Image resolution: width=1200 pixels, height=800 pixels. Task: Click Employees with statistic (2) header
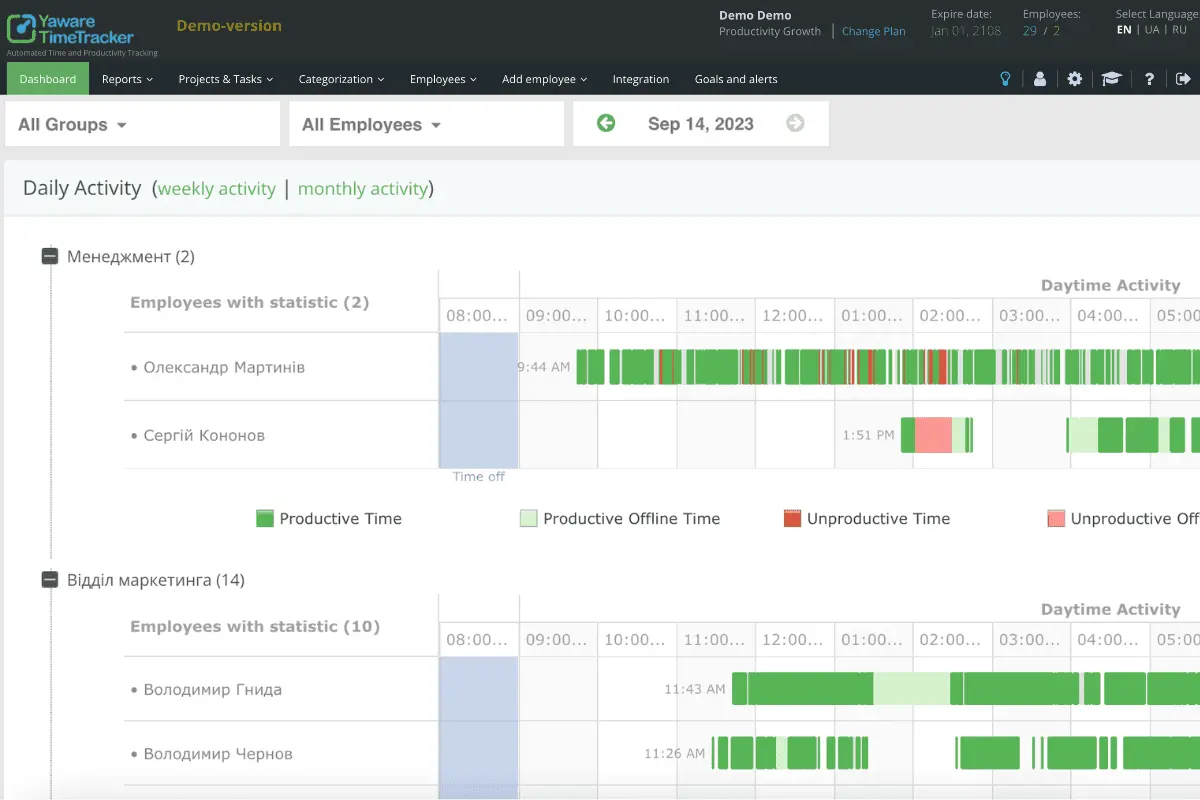pos(250,302)
